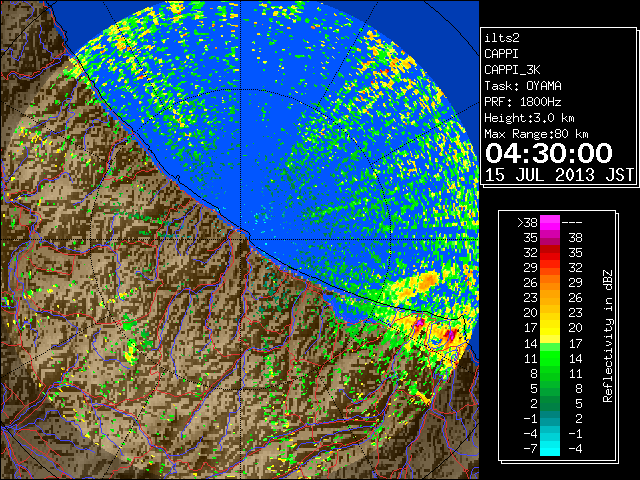The image size is (640, 480).
Task: Click the 'Height:3.0 km' value
Action: (x=529, y=118)
